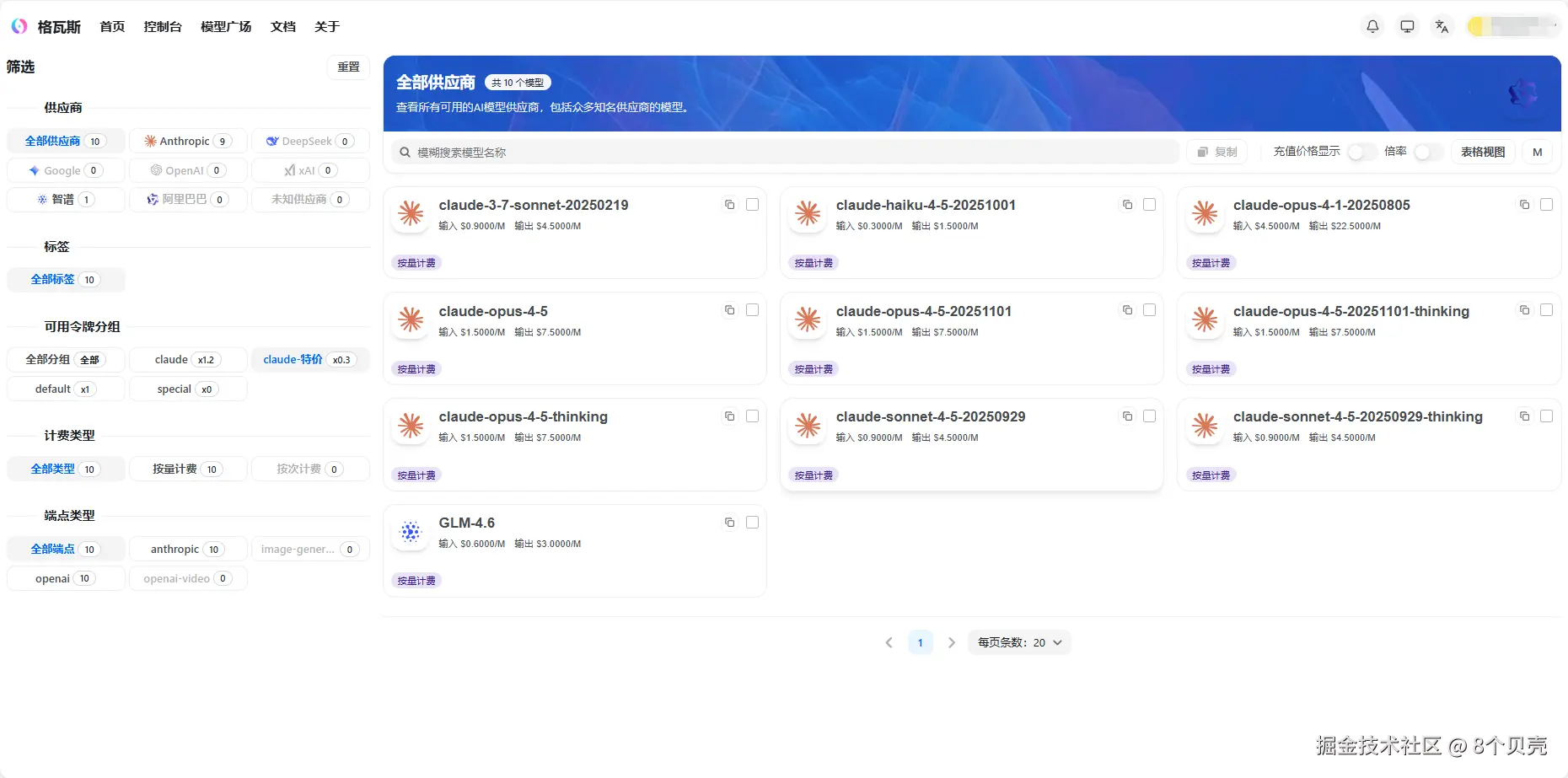The image size is (1568, 778).
Task: Check the claude-sonnet-4-5-20250929-thinking checkbox
Action: click(1546, 416)
